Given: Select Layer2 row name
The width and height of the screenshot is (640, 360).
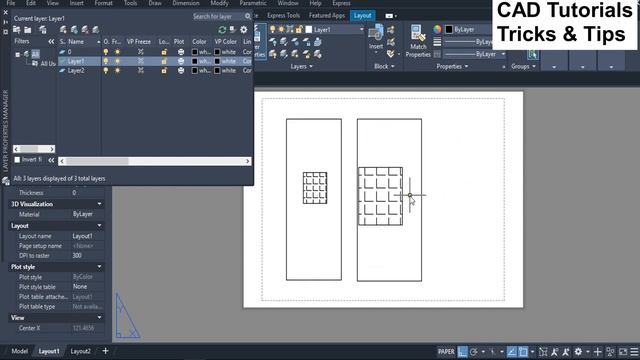Looking at the screenshot, I should tap(76, 71).
